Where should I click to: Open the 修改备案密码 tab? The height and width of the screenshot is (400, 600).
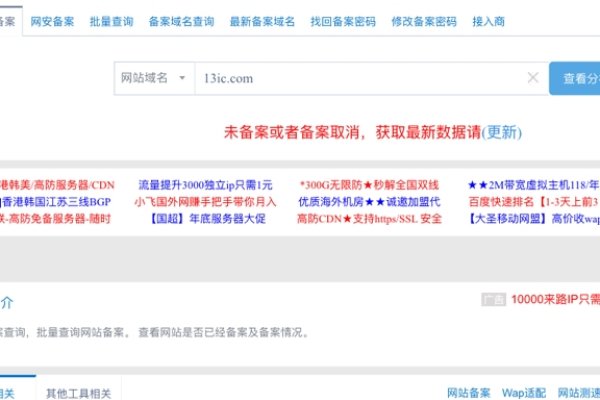coord(424,21)
